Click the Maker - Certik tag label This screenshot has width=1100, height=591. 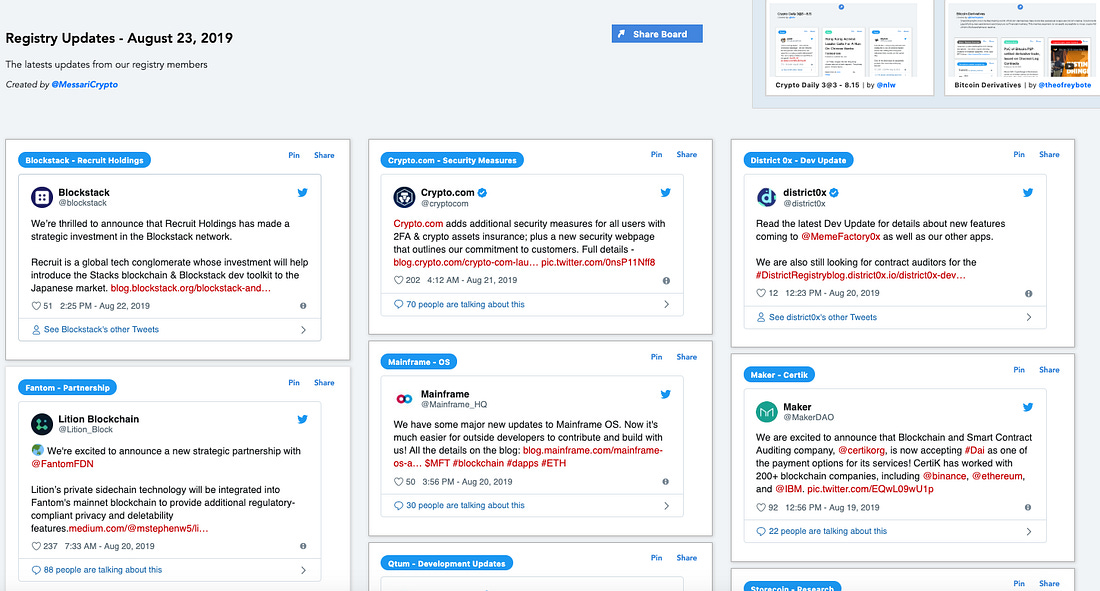779,375
